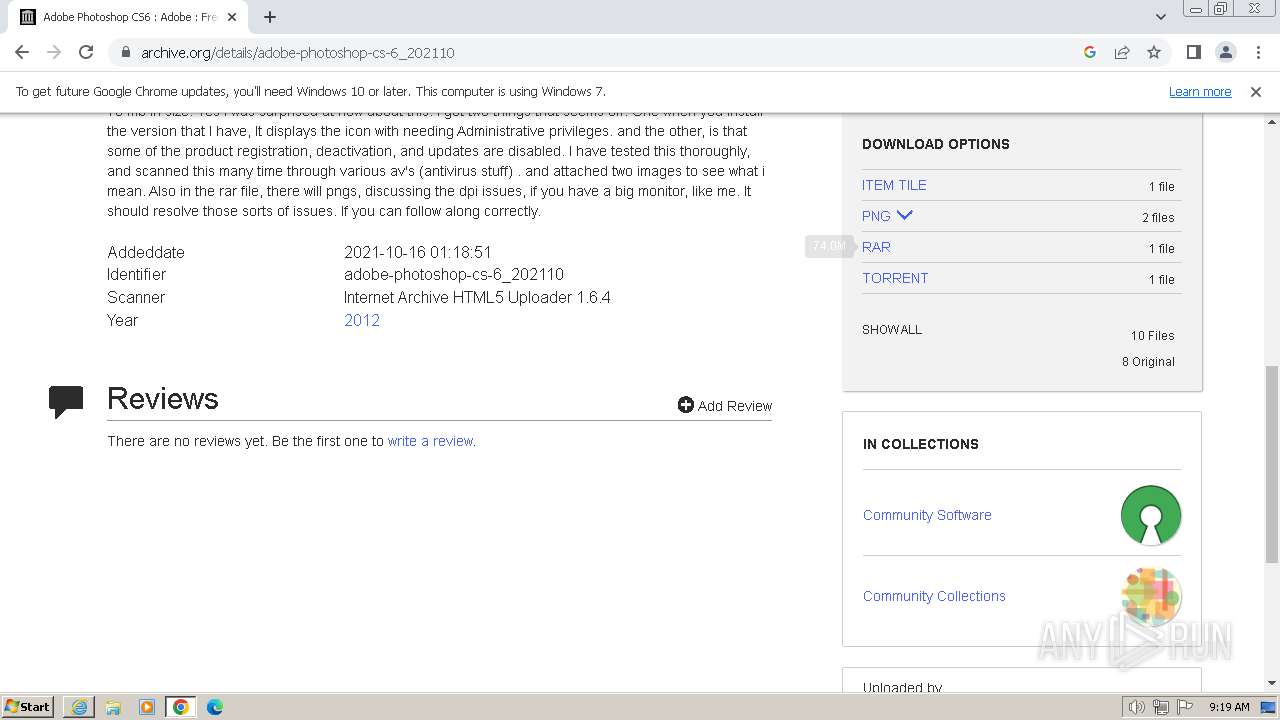Open the Windows Start menu
Image resolution: width=1280 pixels, height=720 pixels.
(28, 706)
